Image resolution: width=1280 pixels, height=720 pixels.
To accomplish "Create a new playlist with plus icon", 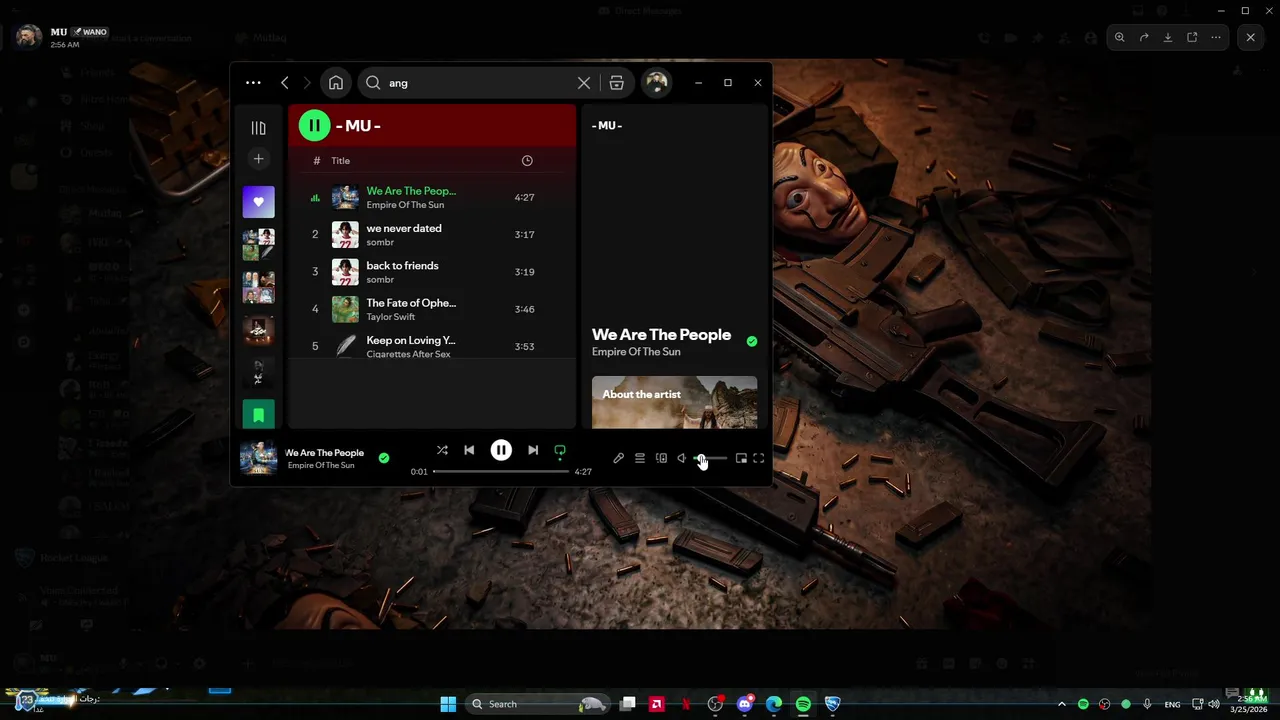I will (258, 159).
